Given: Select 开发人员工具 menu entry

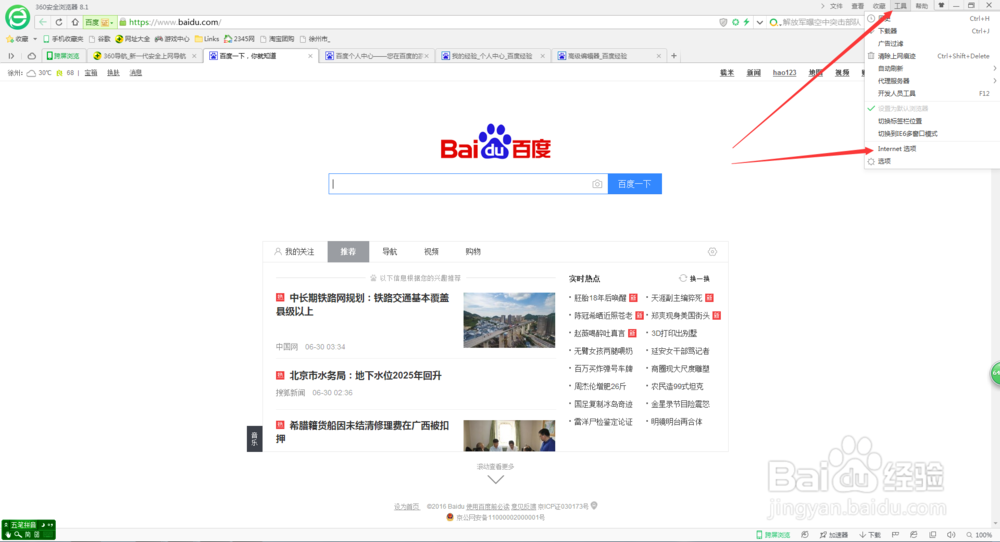Looking at the screenshot, I should click(x=932, y=93).
